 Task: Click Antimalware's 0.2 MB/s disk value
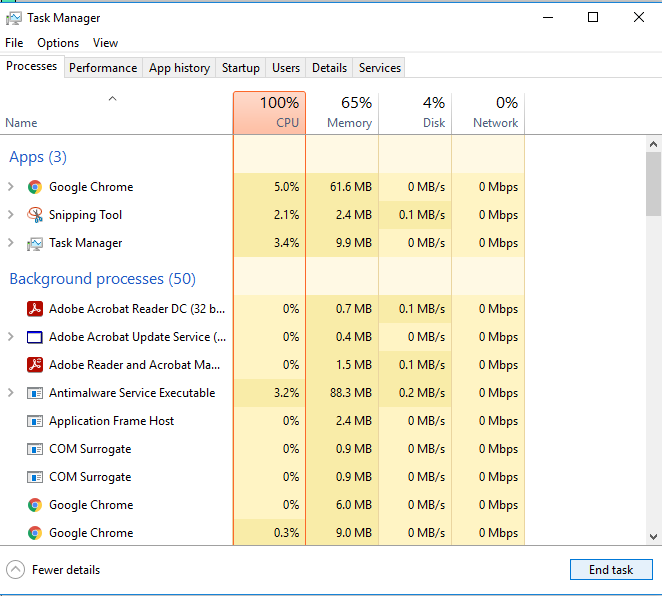[422, 393]
